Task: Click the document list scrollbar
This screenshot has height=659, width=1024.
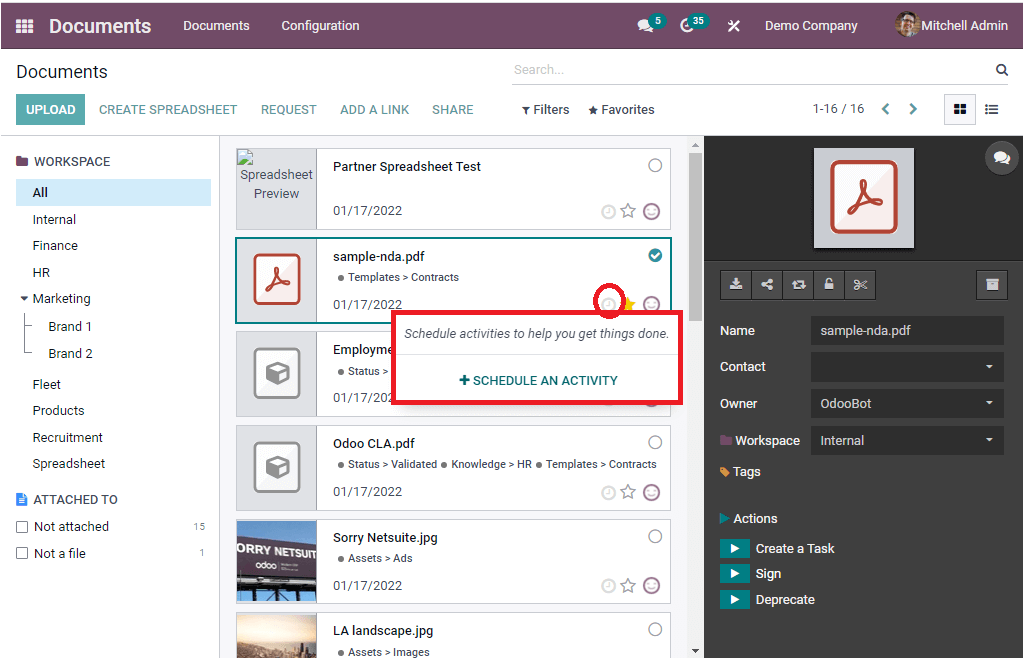Action: pyautogui.click(x=696, y=236)
